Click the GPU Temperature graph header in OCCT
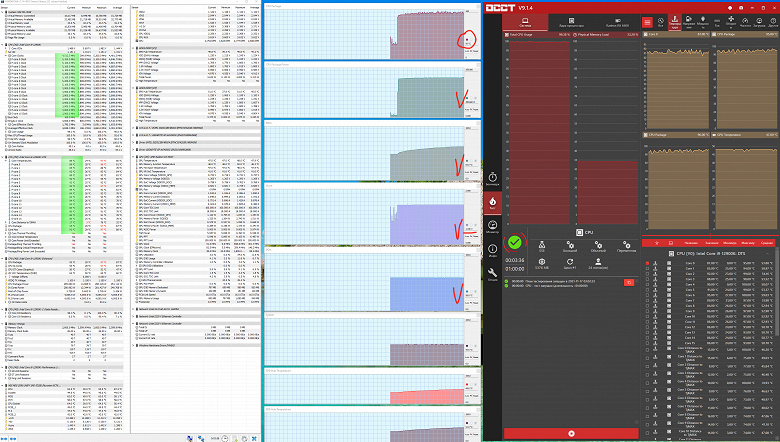 click(x=746, y=135)
